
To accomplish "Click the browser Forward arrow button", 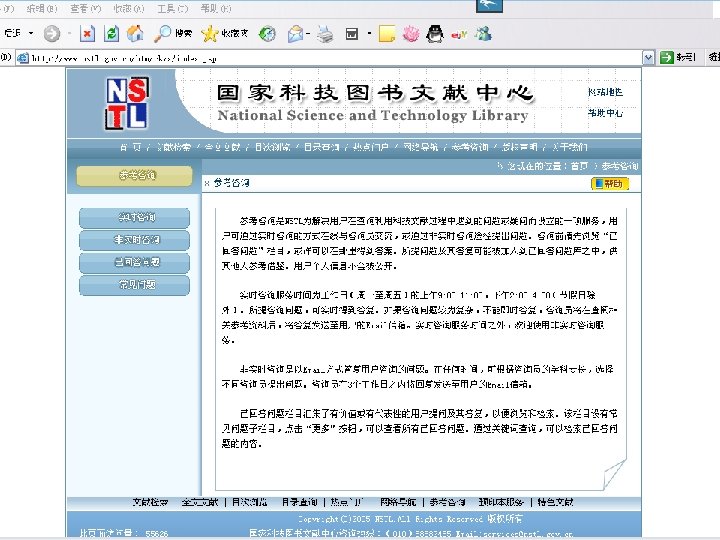I will 51,34.
